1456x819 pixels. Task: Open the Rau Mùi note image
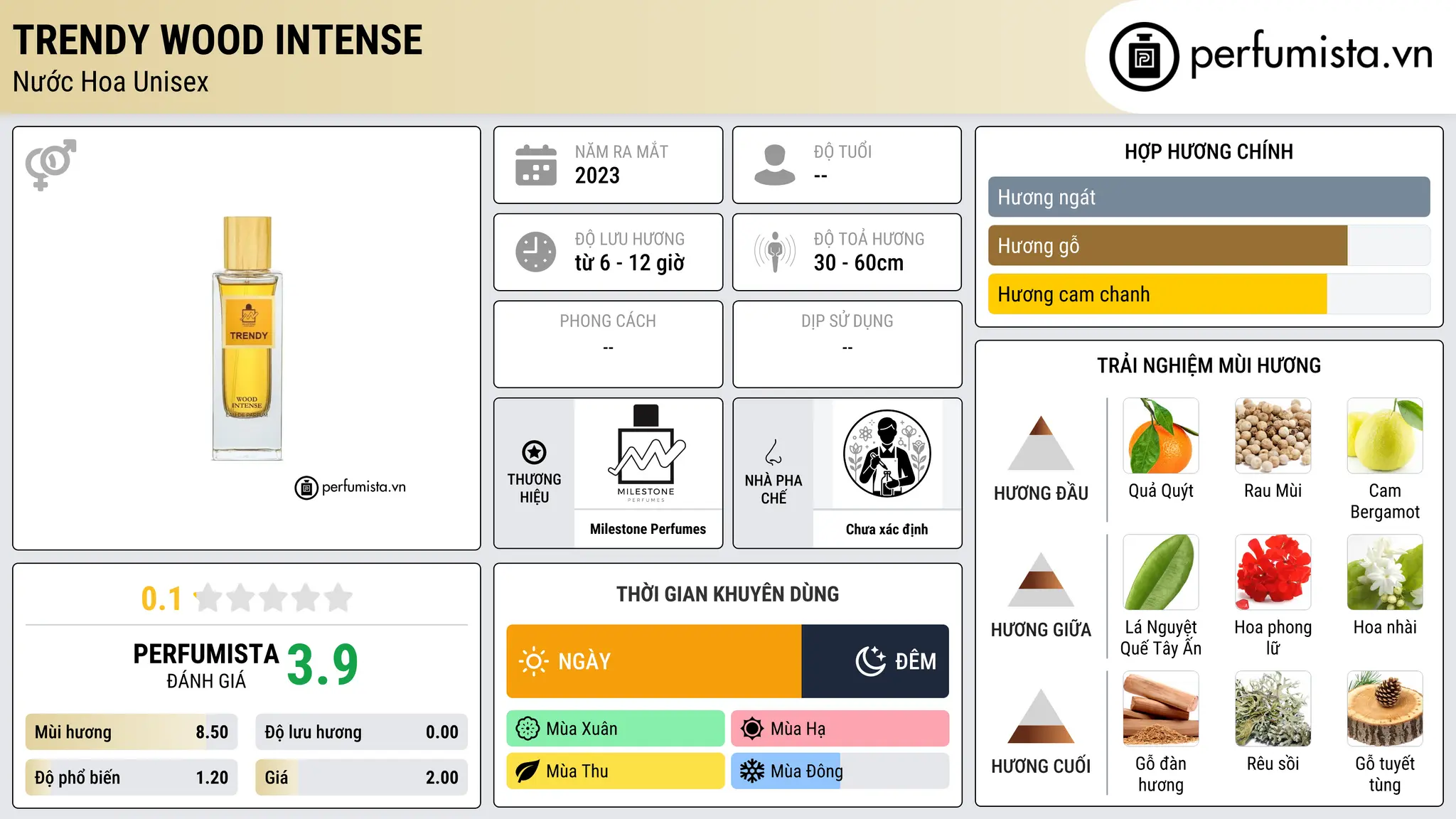(x=1273, y=436)
